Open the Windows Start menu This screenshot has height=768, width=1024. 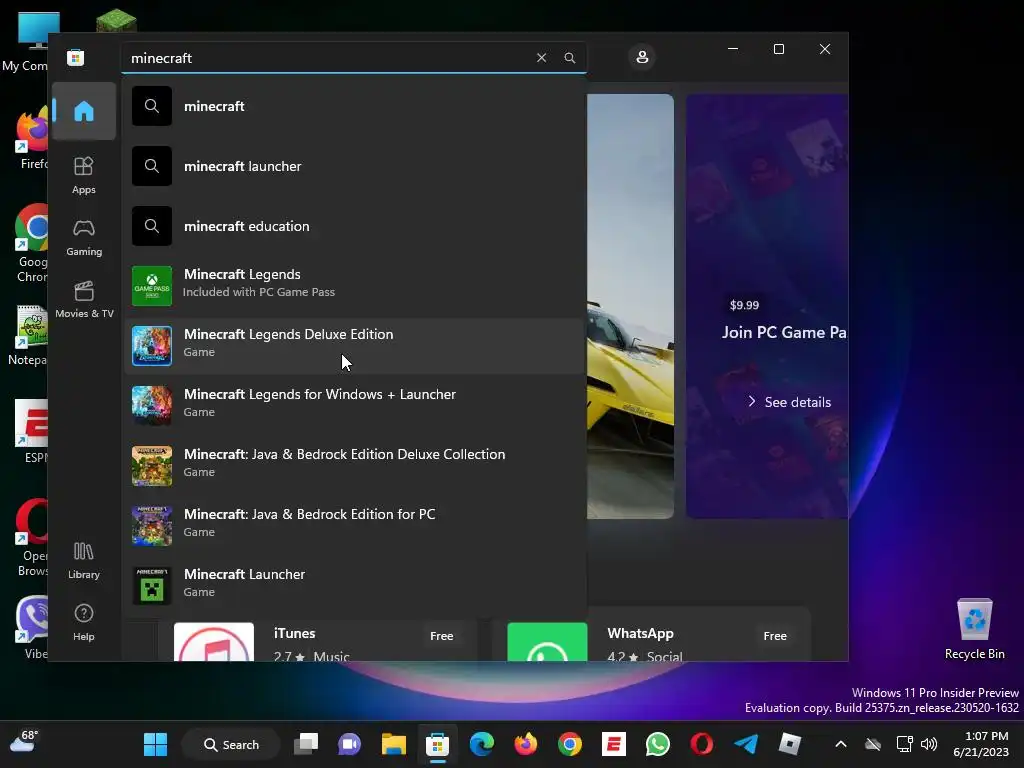pyautogui.click(x=155, y=744)
